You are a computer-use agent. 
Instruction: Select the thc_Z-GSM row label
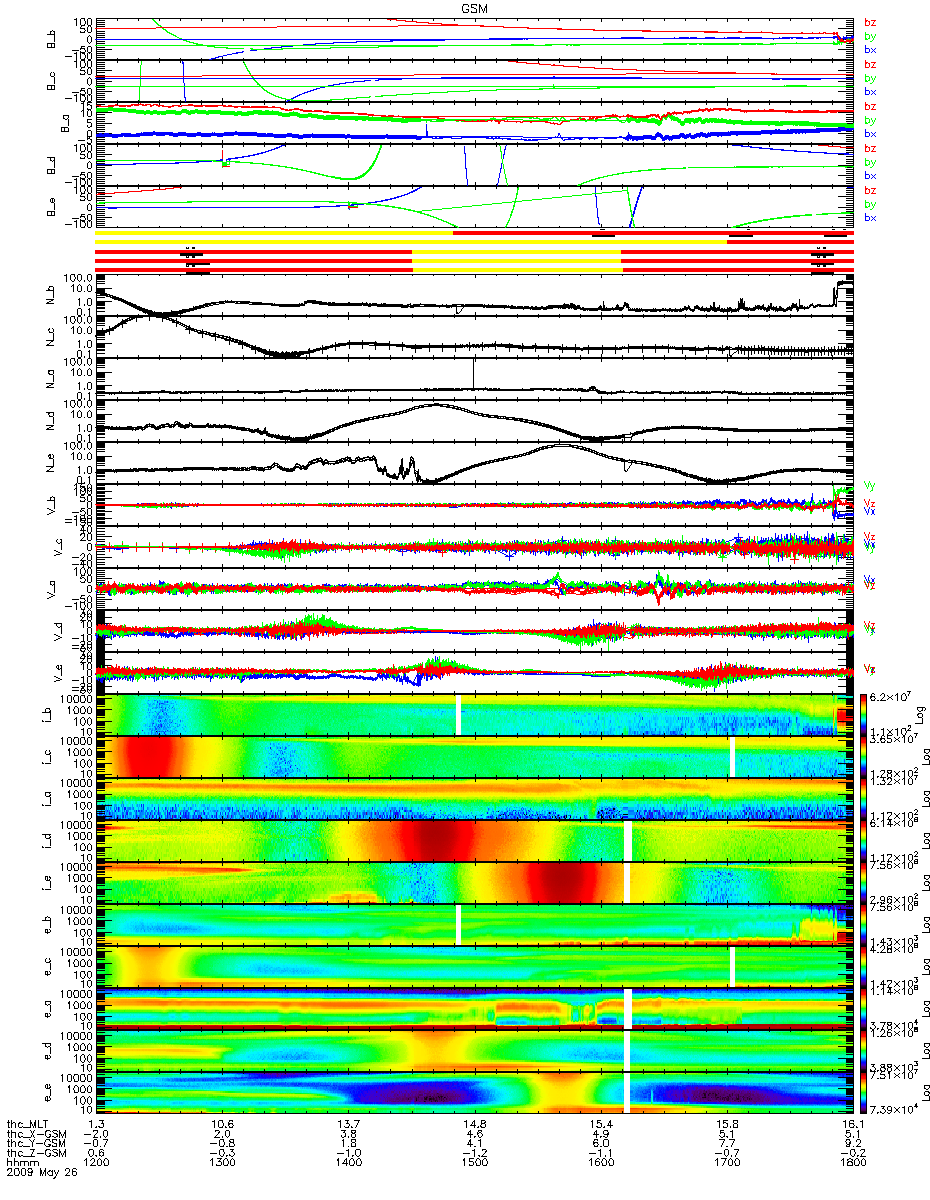pyautogui.click(x=37, y=1152)
